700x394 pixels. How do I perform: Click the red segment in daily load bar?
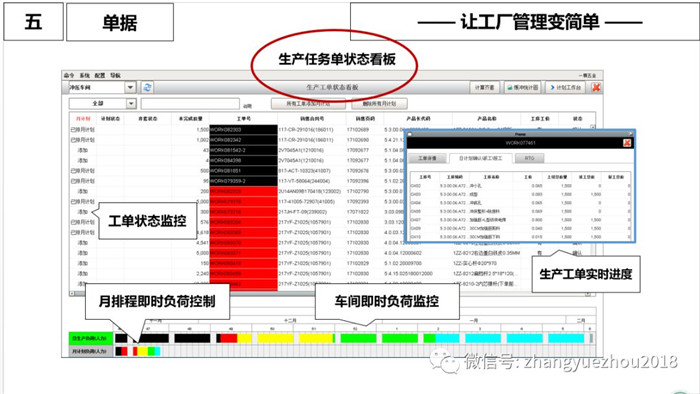point(229,338)
